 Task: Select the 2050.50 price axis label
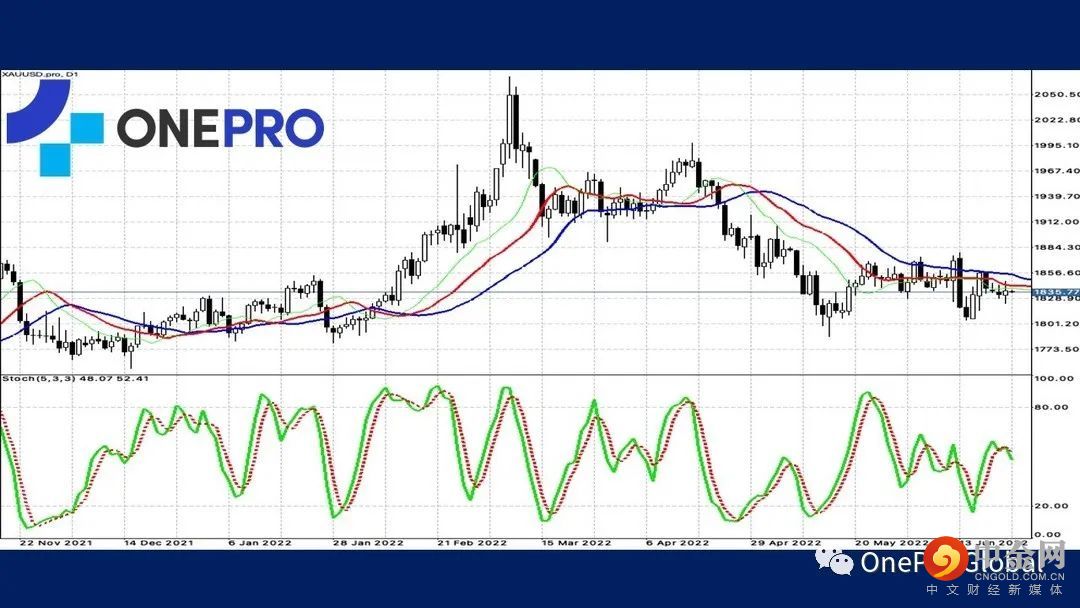1057,94
